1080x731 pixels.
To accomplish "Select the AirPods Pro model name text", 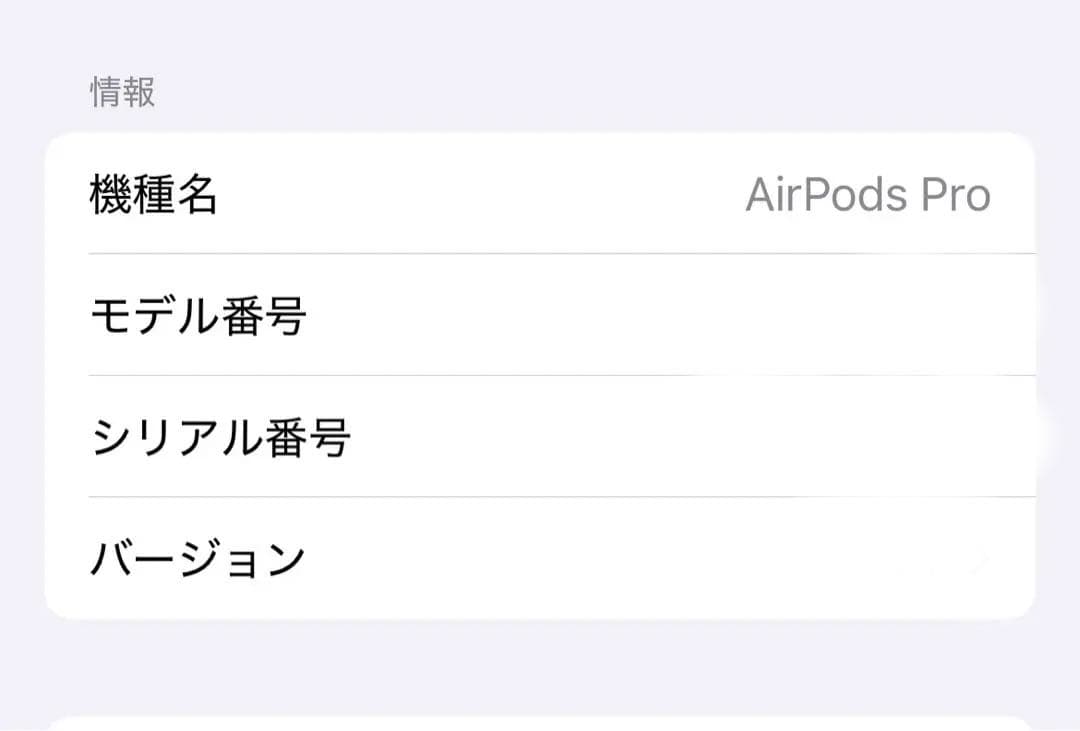I will tap(868, 195).
